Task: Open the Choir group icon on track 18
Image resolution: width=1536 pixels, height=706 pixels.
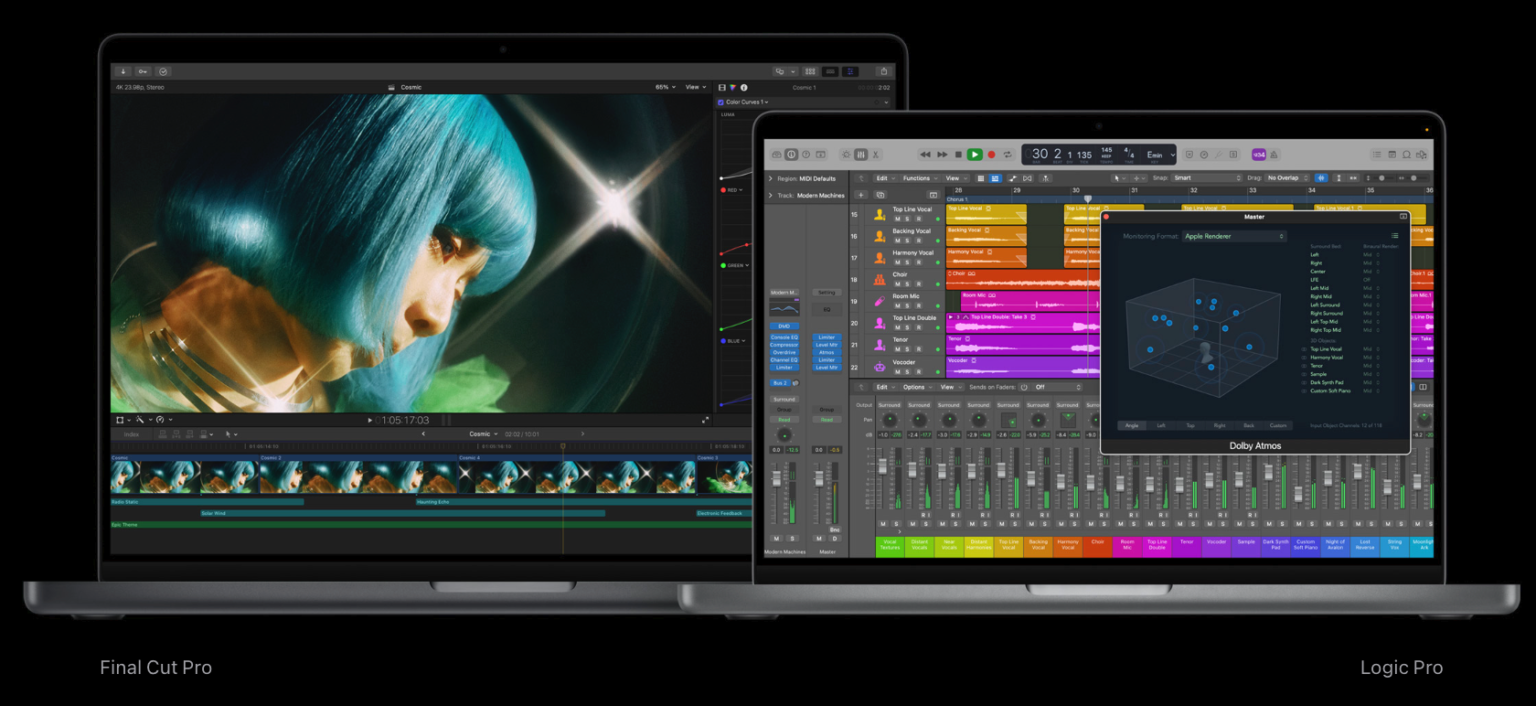Action: click(879, 279)
